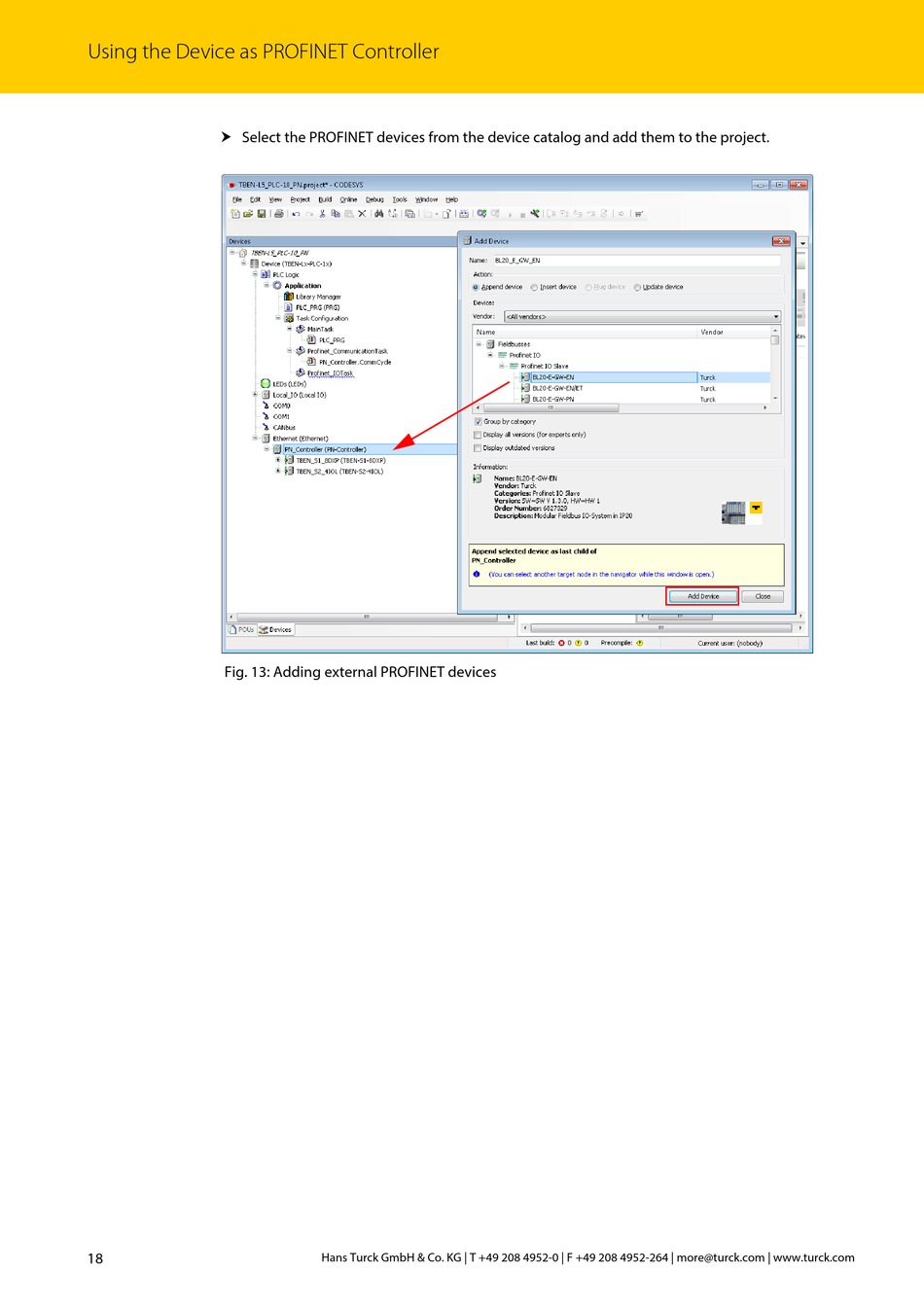Select the BL20-E-GW-PN device row

(622, 399)
